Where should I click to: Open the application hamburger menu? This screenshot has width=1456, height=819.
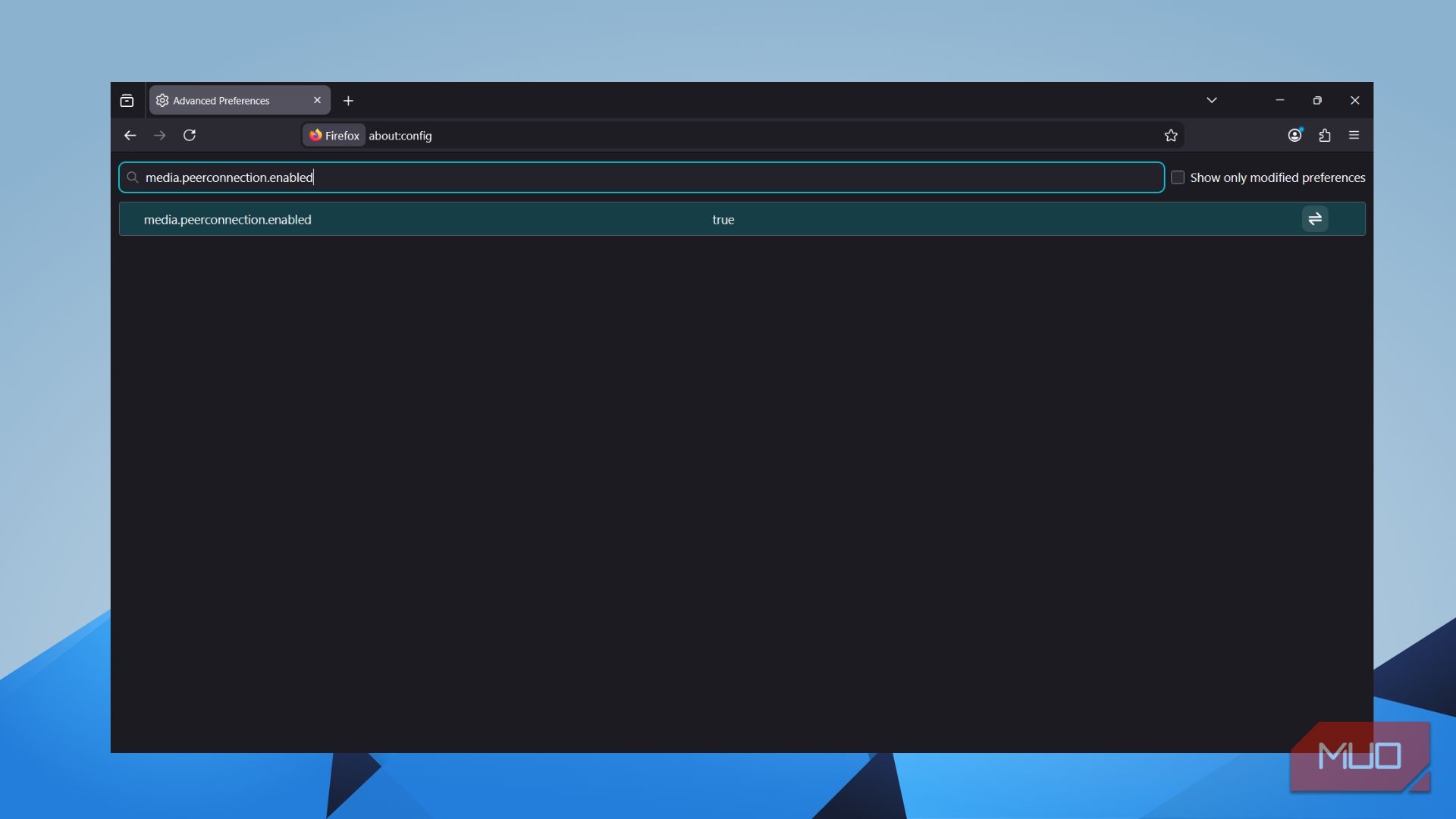pyautogui.click(x=1354, y=135)
